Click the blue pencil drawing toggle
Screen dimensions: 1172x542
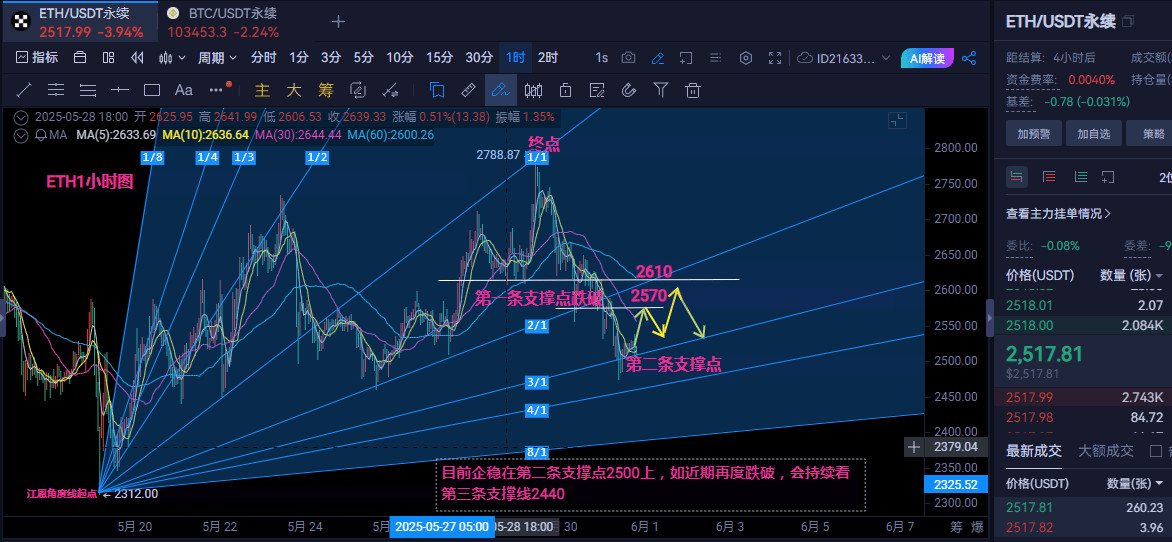pos(658,58)
